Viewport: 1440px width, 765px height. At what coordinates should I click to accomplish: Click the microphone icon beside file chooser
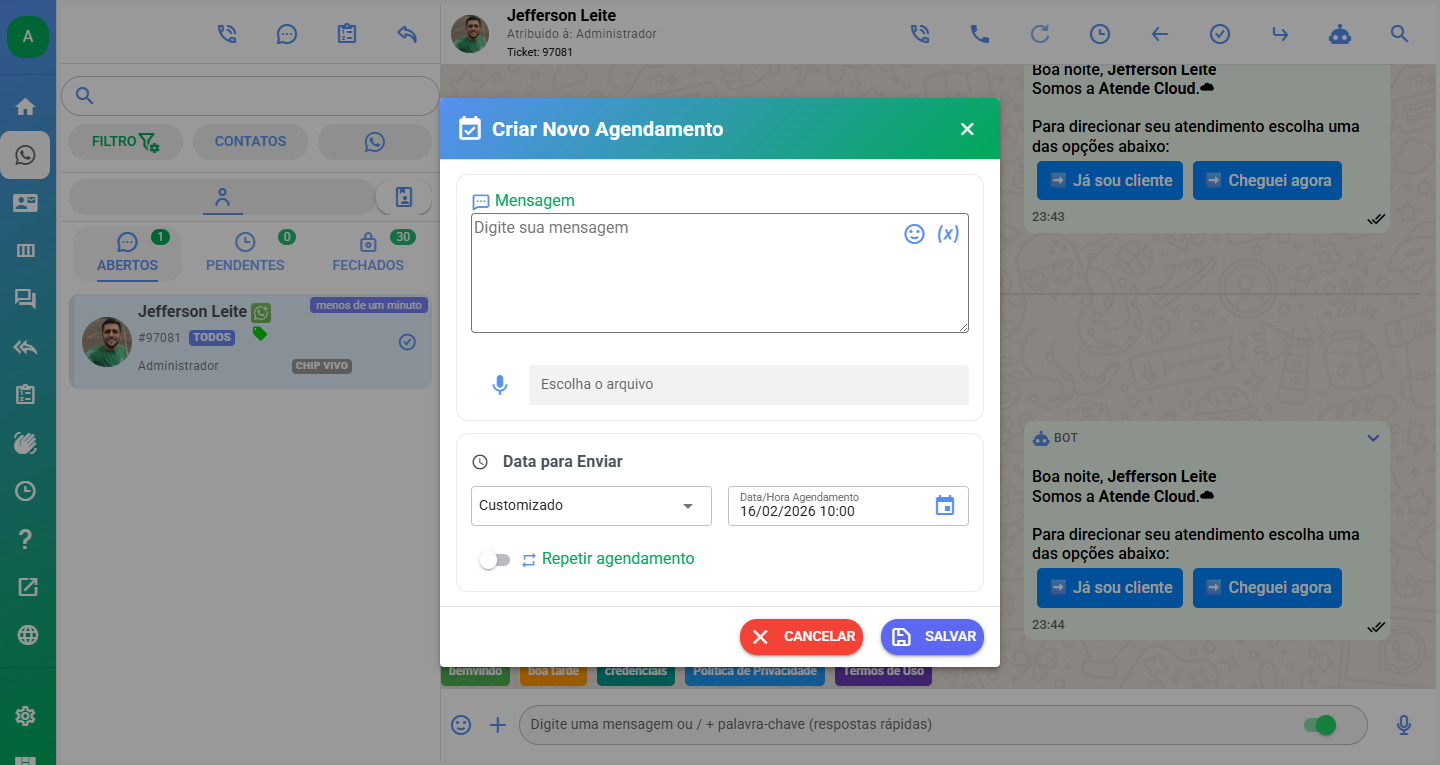click(500, 385)
